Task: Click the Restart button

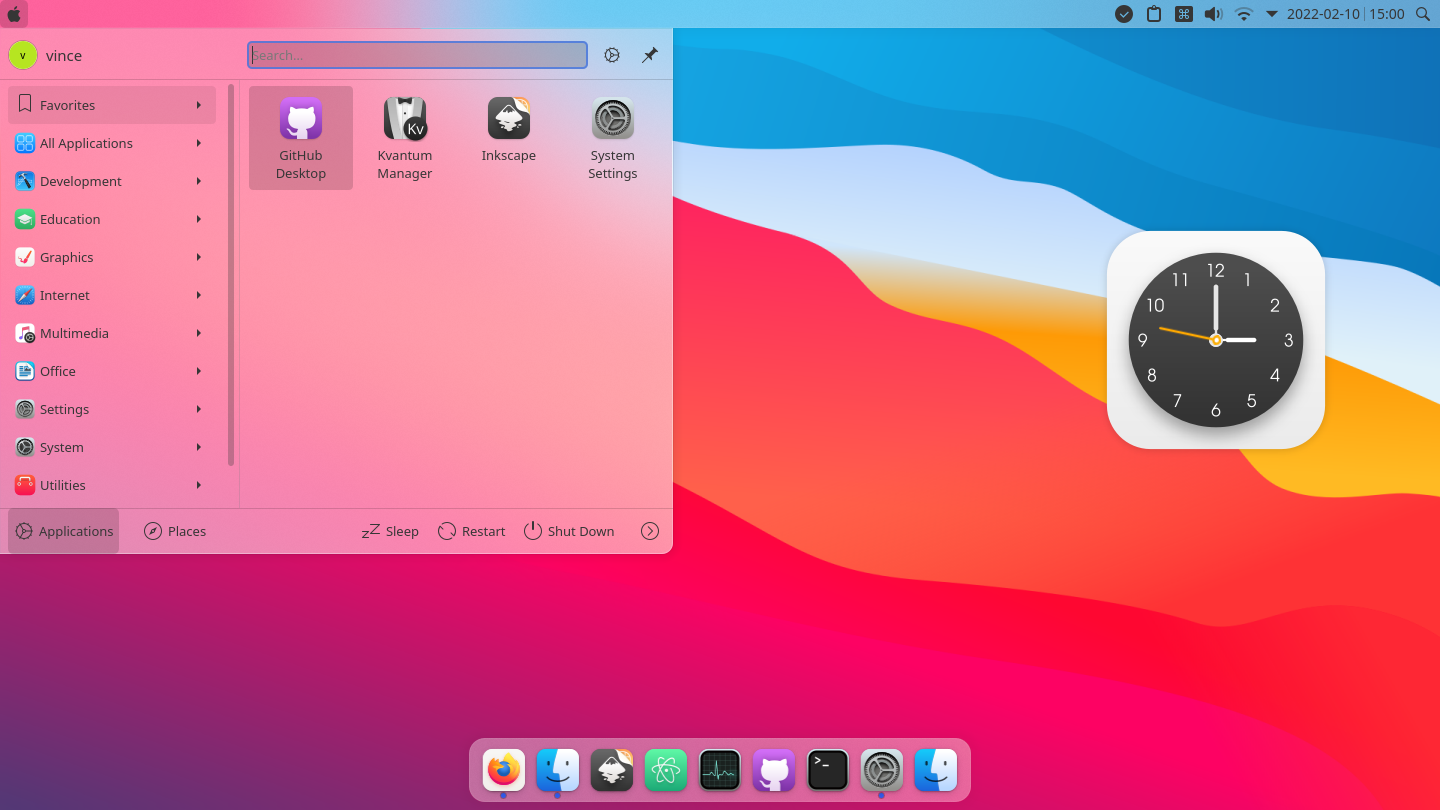Action: (472, 531)
